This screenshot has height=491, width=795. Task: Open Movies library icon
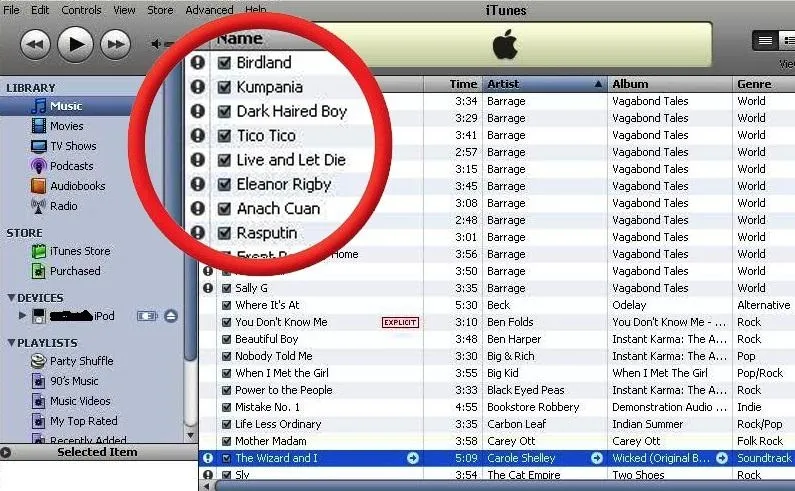pos(39,126)
